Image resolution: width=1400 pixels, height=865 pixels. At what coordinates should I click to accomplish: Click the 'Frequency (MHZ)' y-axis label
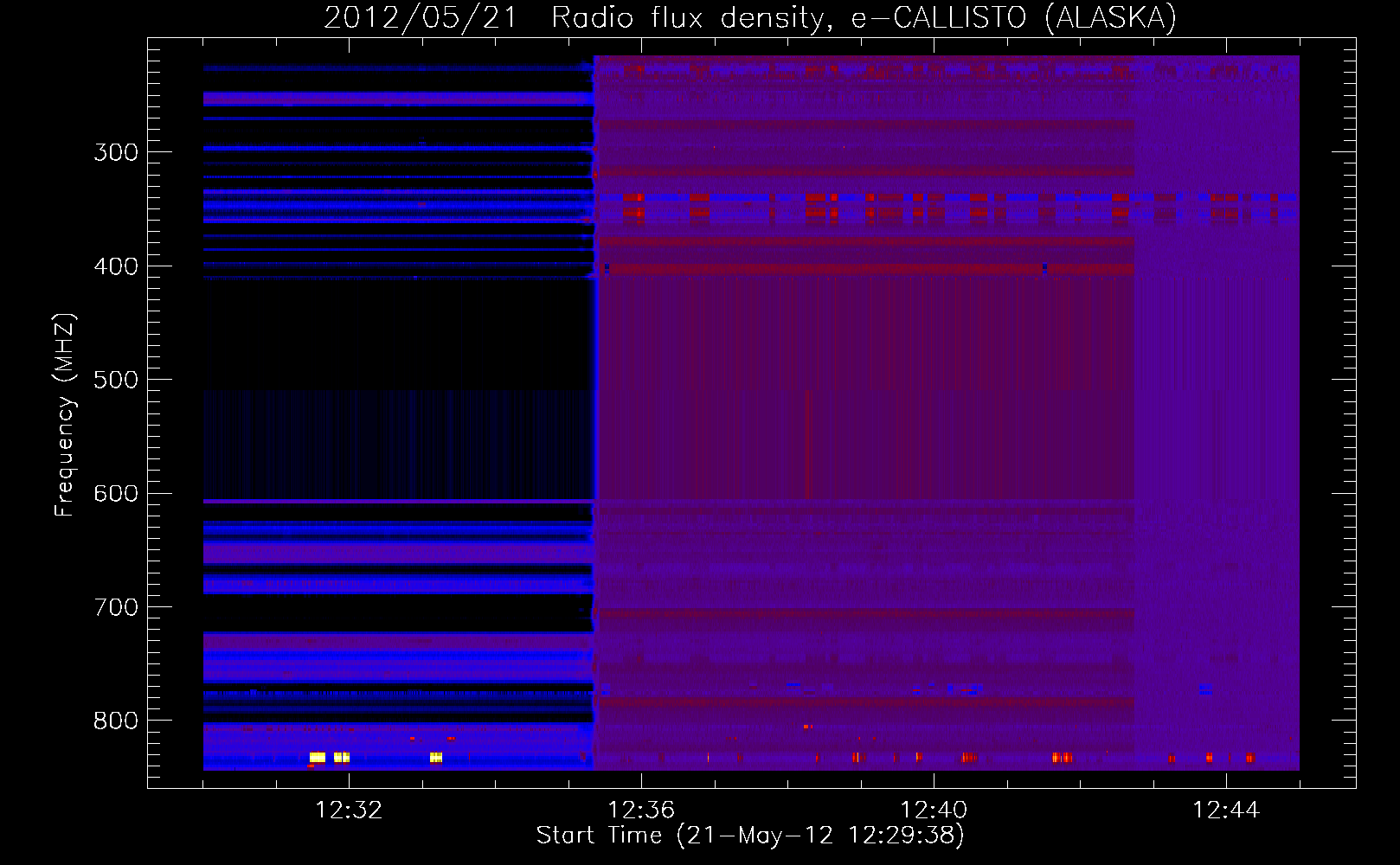tap(65, 415)
